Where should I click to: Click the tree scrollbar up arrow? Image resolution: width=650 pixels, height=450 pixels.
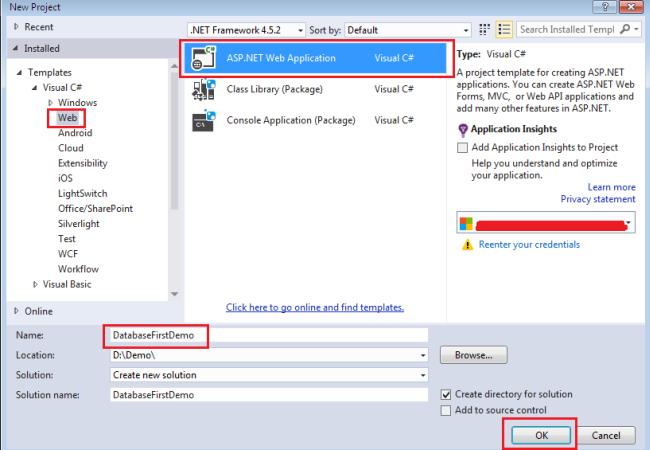coord(175,66)
